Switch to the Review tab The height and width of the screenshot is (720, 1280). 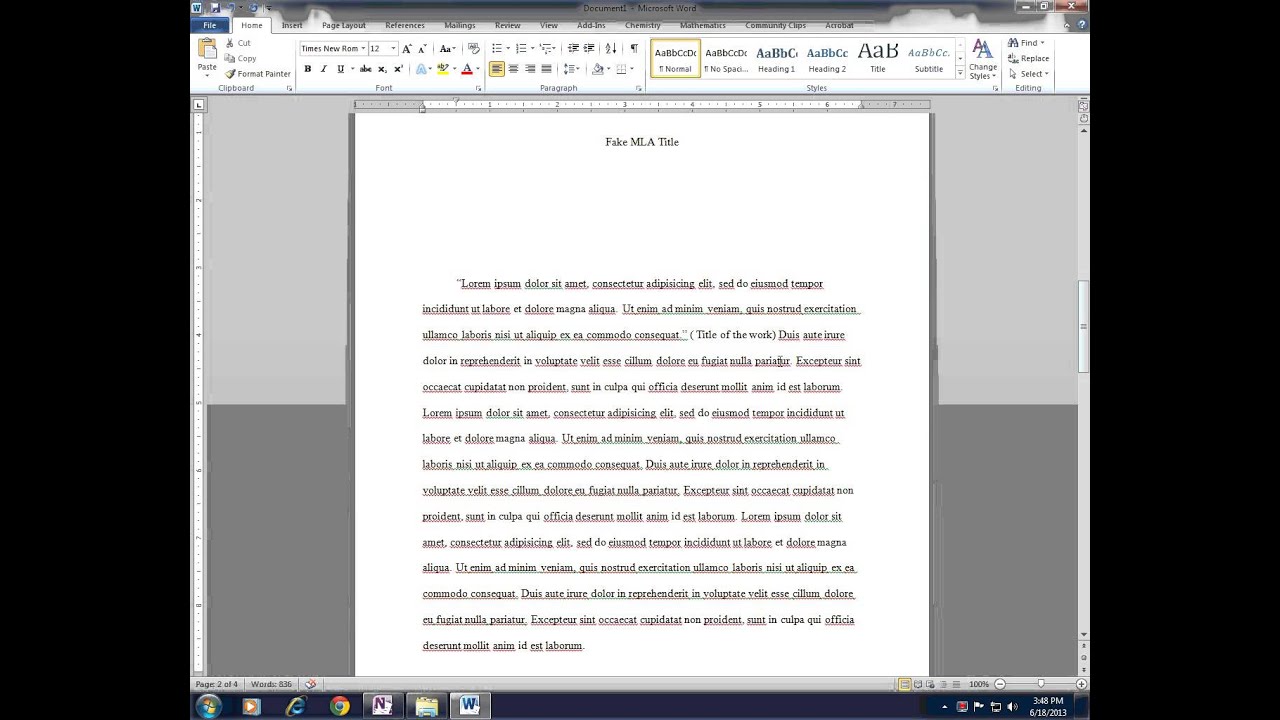507,25
